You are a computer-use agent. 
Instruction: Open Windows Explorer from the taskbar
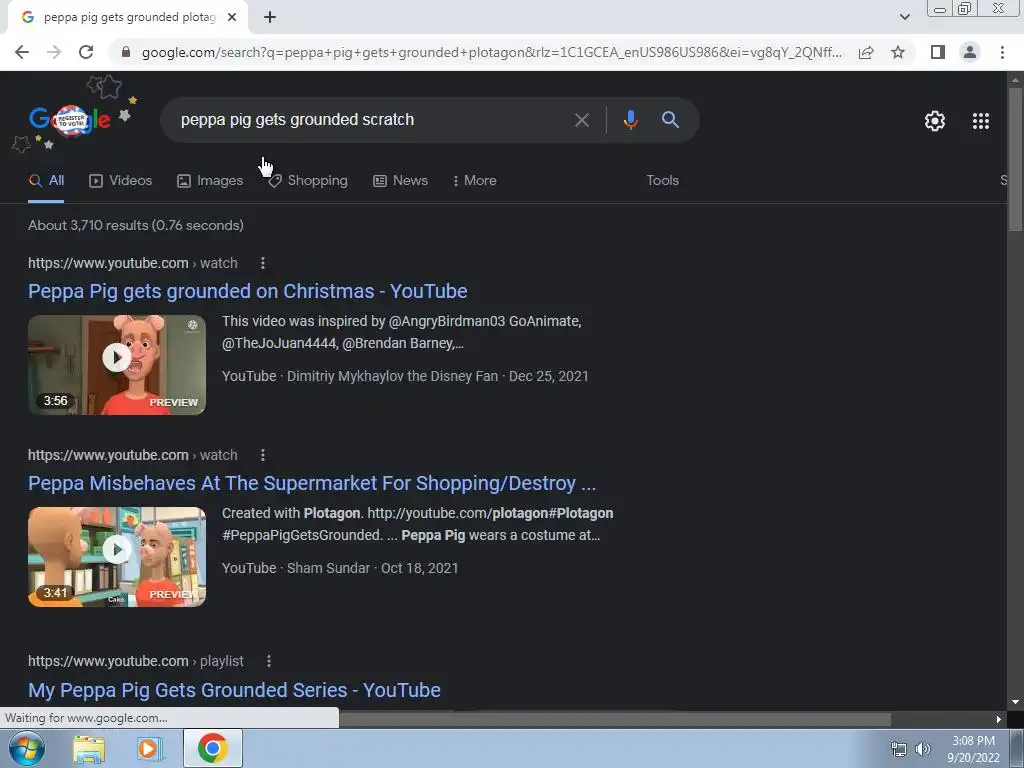pos(89,748)
